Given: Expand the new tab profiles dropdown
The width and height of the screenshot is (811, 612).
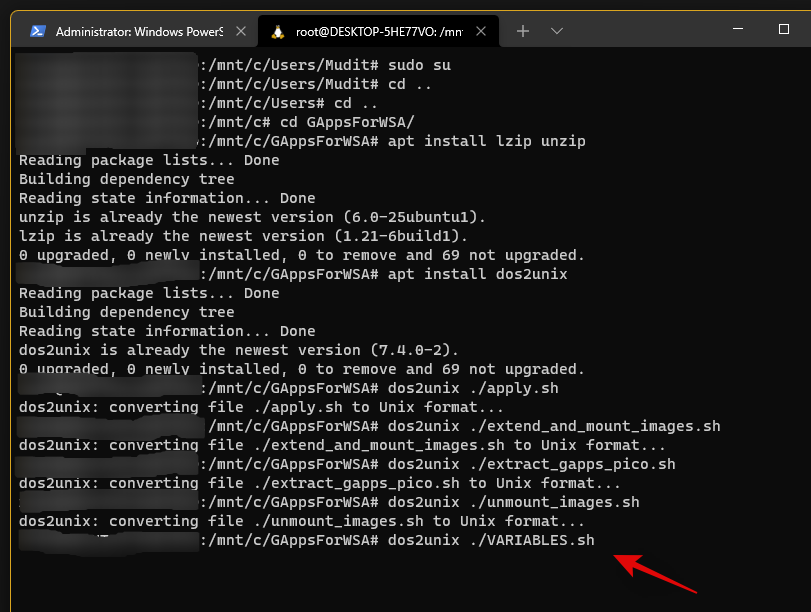Looking at the screenshot, I should pyautogui.click(x=556, y=31).
